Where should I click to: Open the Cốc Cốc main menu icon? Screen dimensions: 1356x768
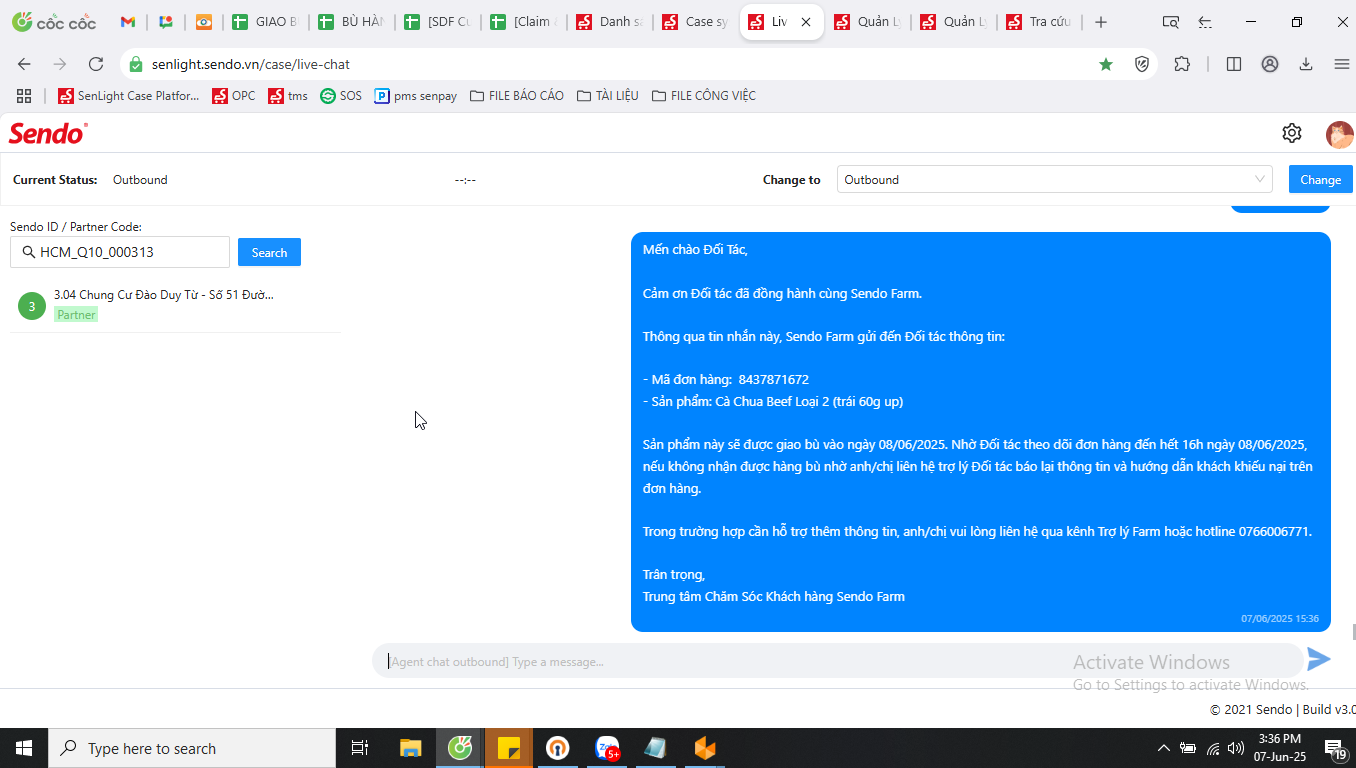coord(1342,64)
